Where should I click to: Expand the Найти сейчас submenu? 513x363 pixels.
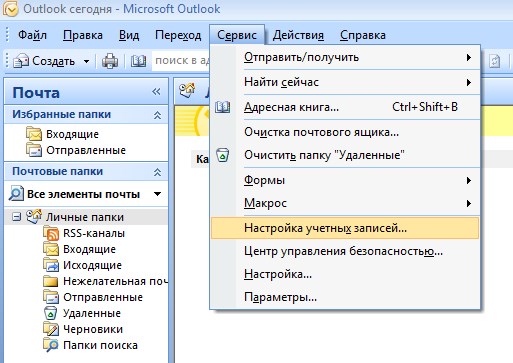point(469,82)
